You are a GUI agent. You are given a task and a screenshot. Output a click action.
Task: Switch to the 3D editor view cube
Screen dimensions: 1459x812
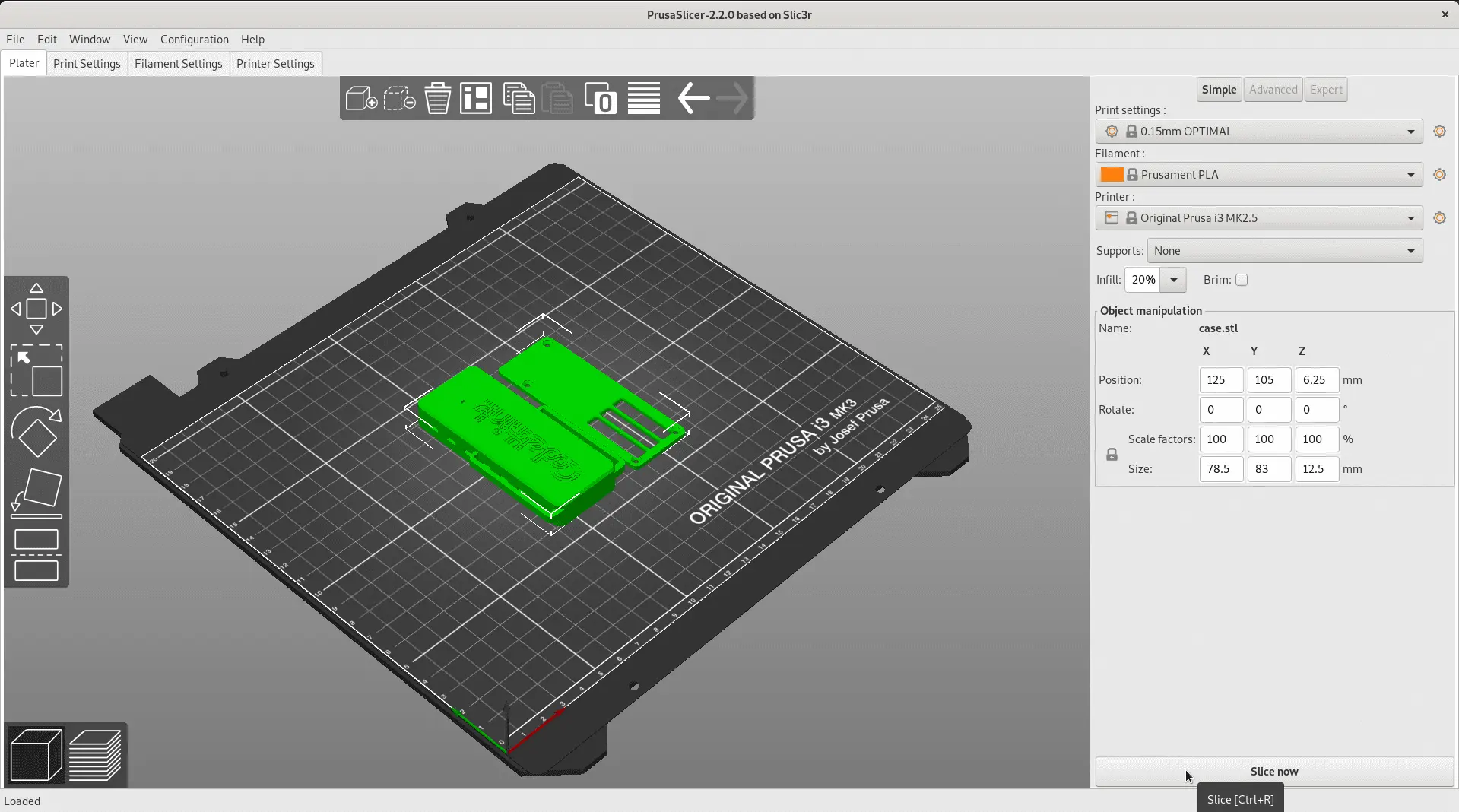coord(36,755)
